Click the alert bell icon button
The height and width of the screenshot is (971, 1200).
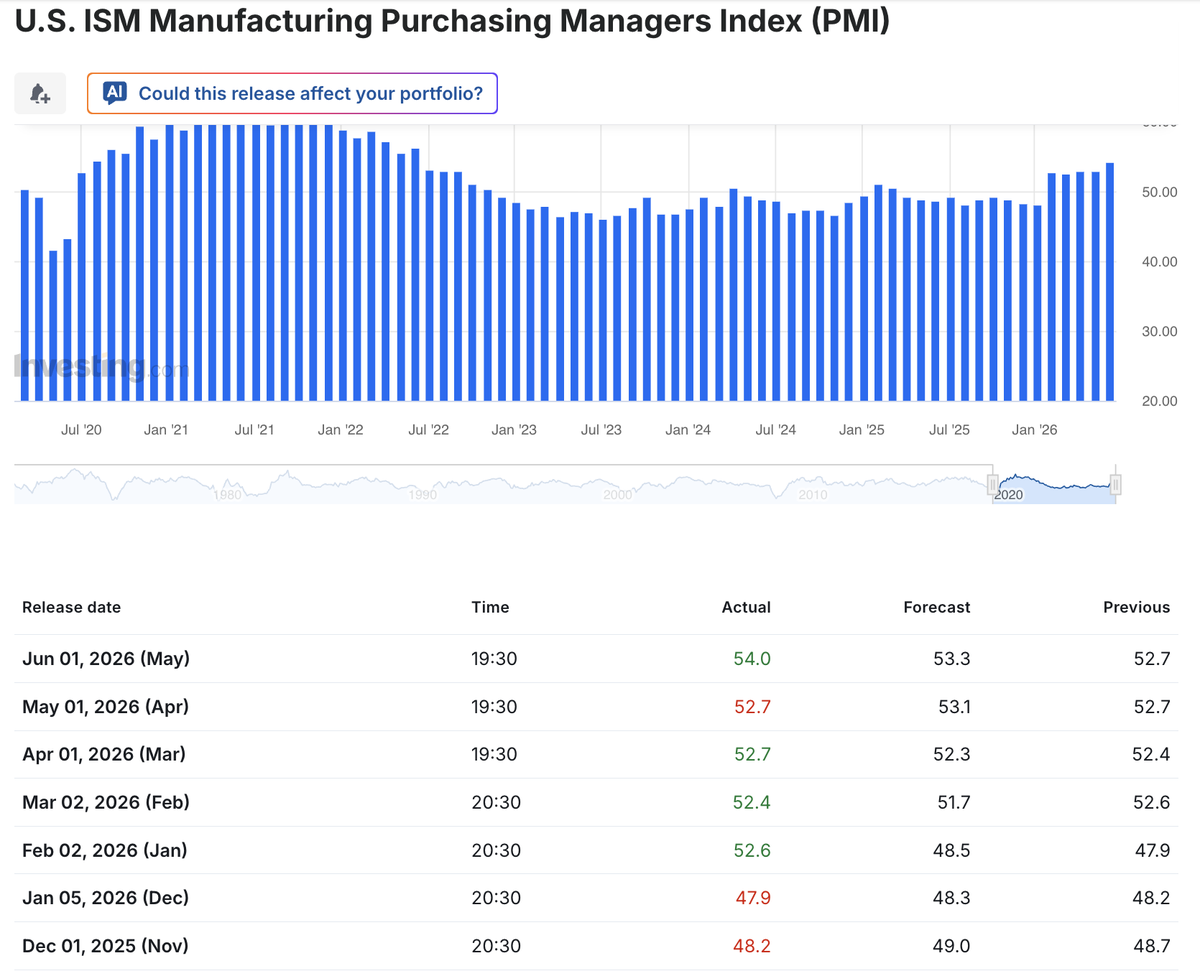coord(40,94)
